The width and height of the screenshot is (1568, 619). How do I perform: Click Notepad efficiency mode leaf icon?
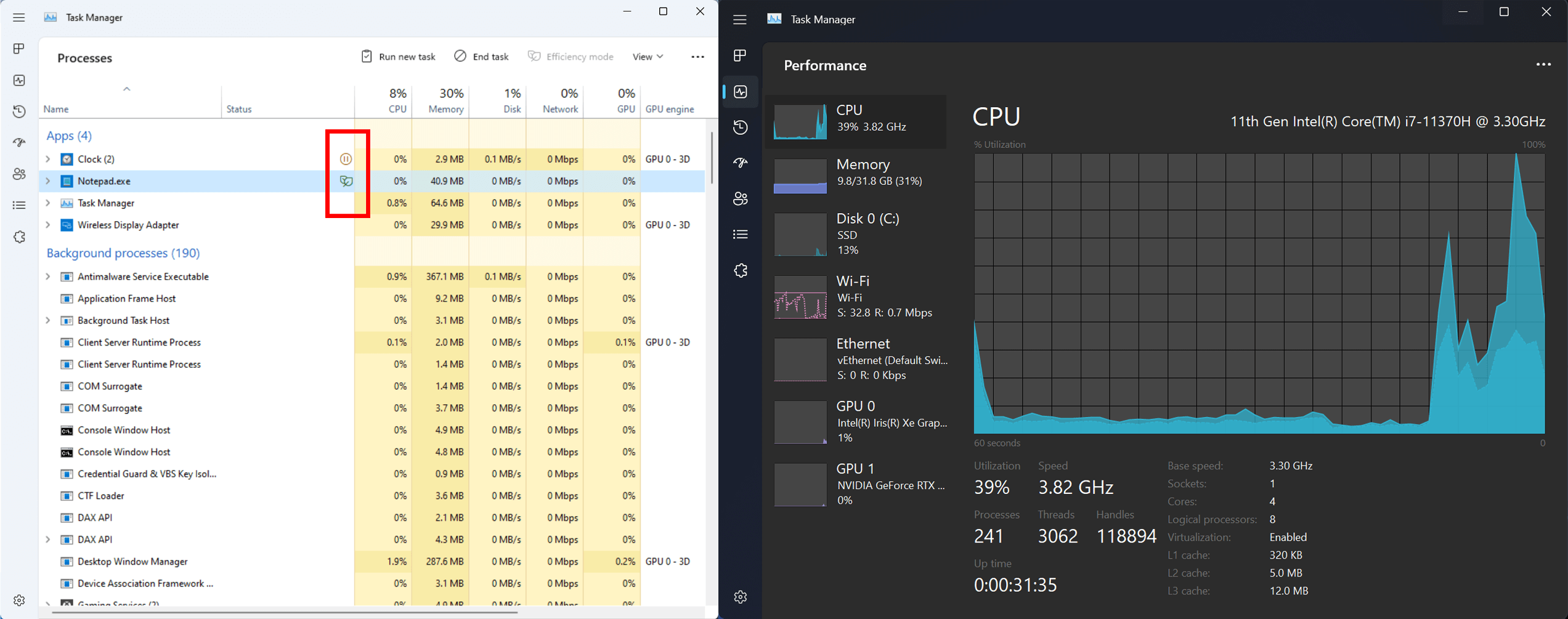coord(346,181)
